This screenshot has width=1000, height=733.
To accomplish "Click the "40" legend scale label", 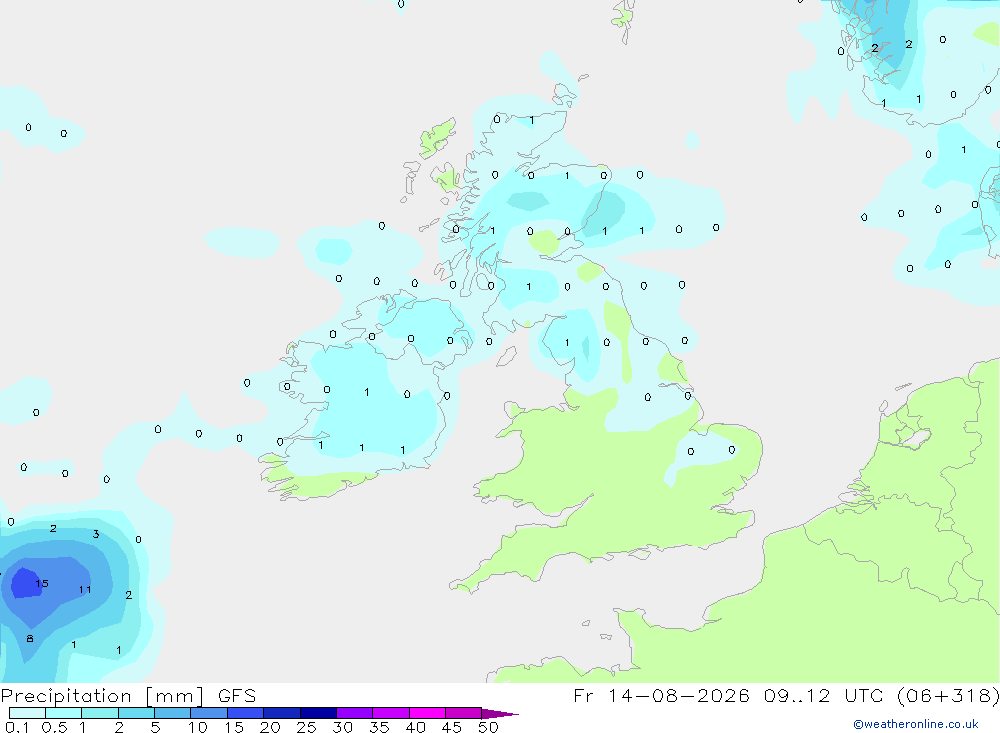I will pos(415,727).
